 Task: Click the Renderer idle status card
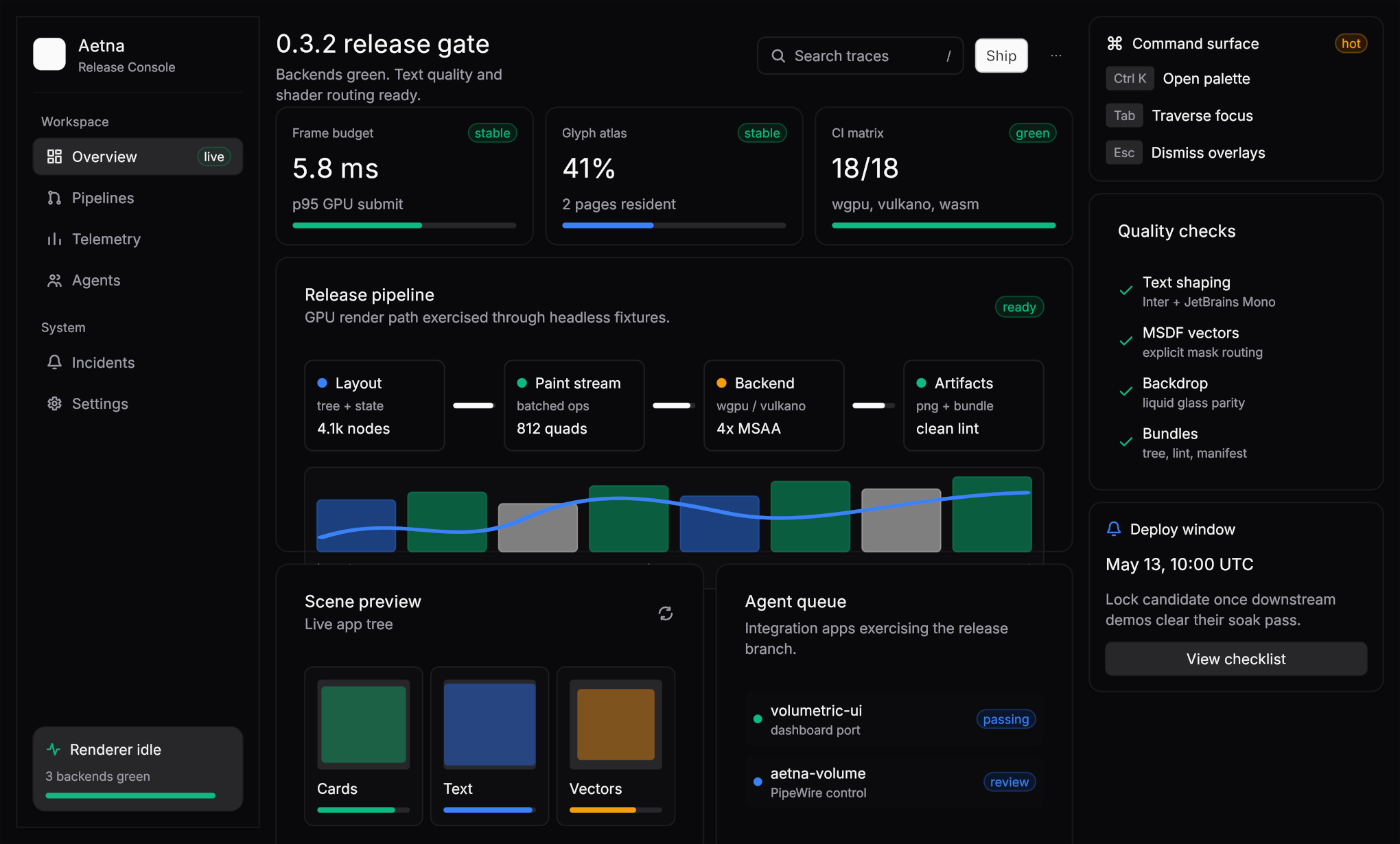[x=138, y=769]
